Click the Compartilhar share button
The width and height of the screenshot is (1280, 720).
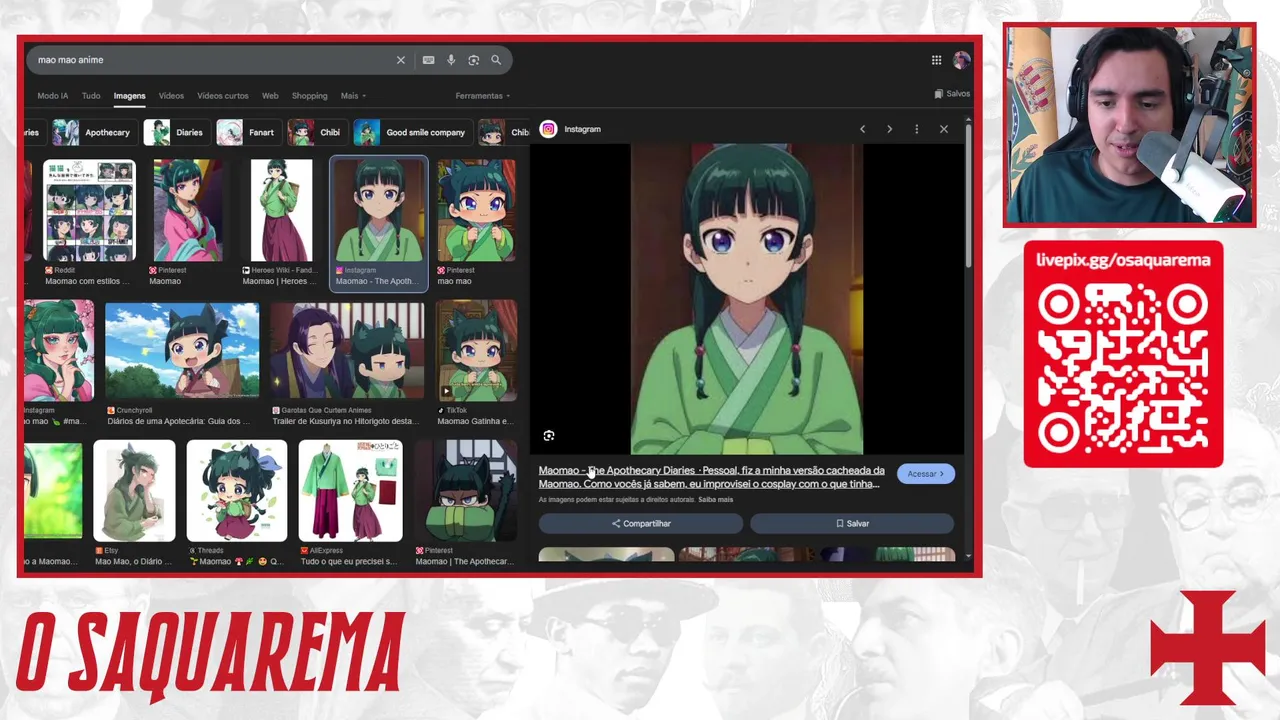coord(641,523)
